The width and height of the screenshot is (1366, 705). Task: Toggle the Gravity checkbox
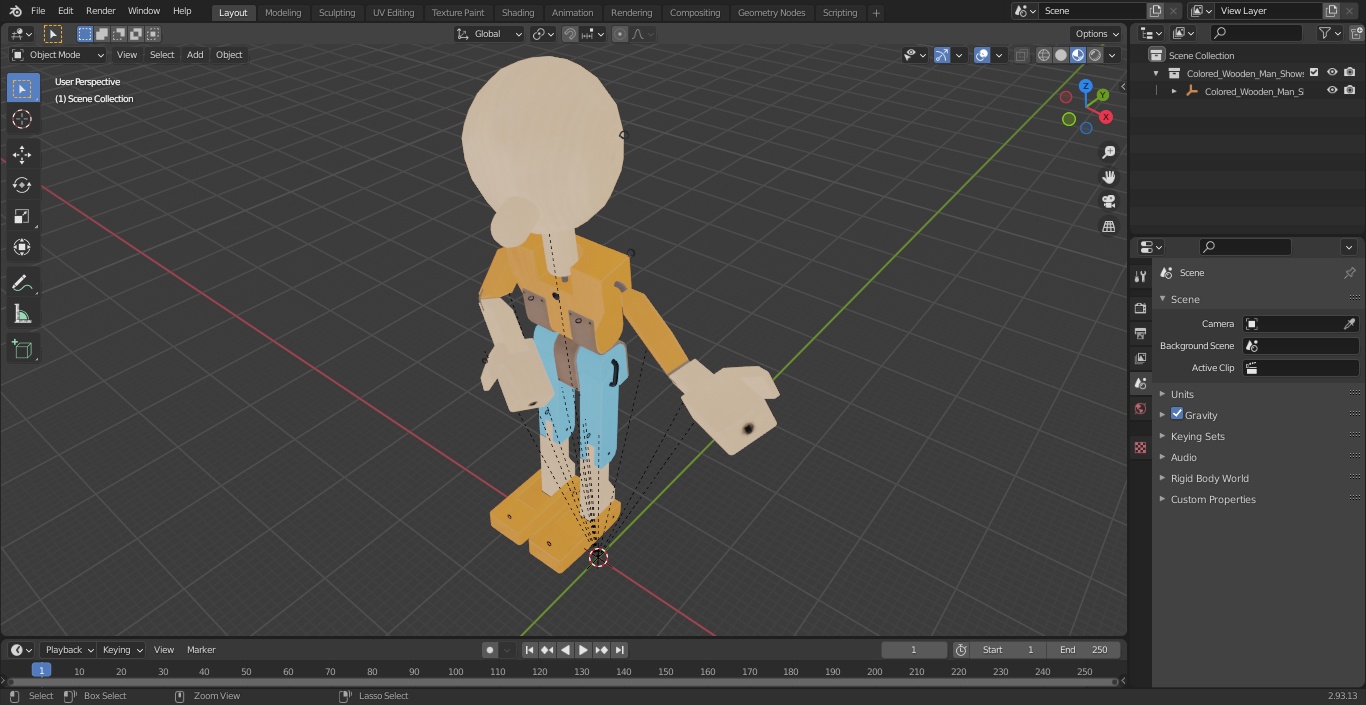[1177, 414]
